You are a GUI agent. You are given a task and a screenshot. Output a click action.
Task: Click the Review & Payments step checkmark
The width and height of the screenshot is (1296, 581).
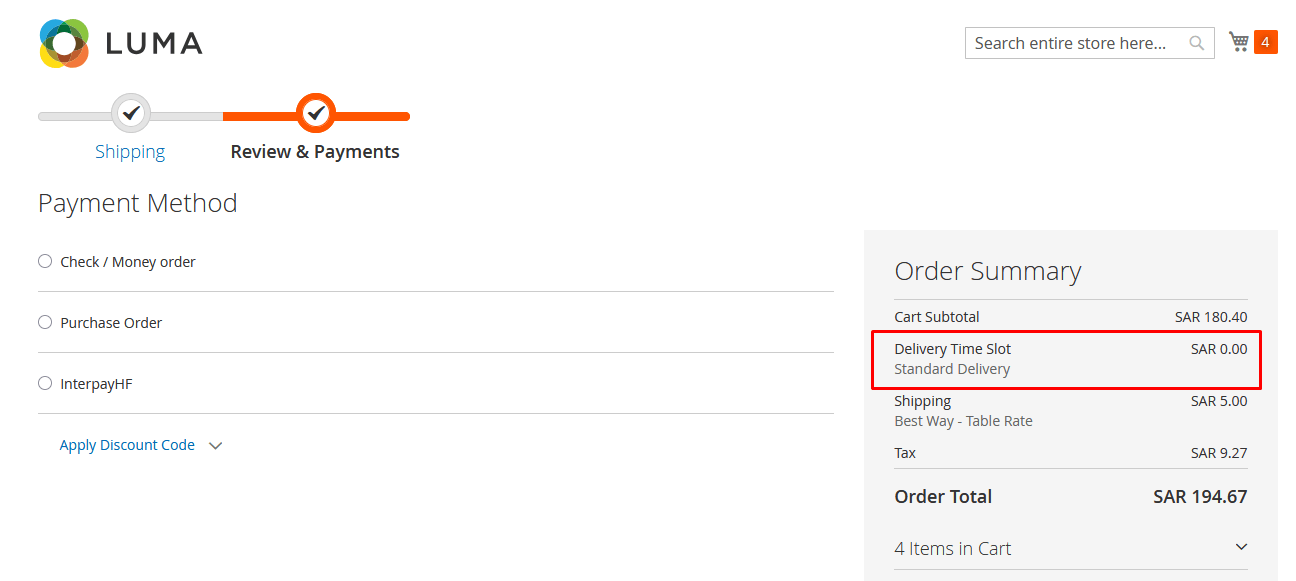(x=316, y=114)
